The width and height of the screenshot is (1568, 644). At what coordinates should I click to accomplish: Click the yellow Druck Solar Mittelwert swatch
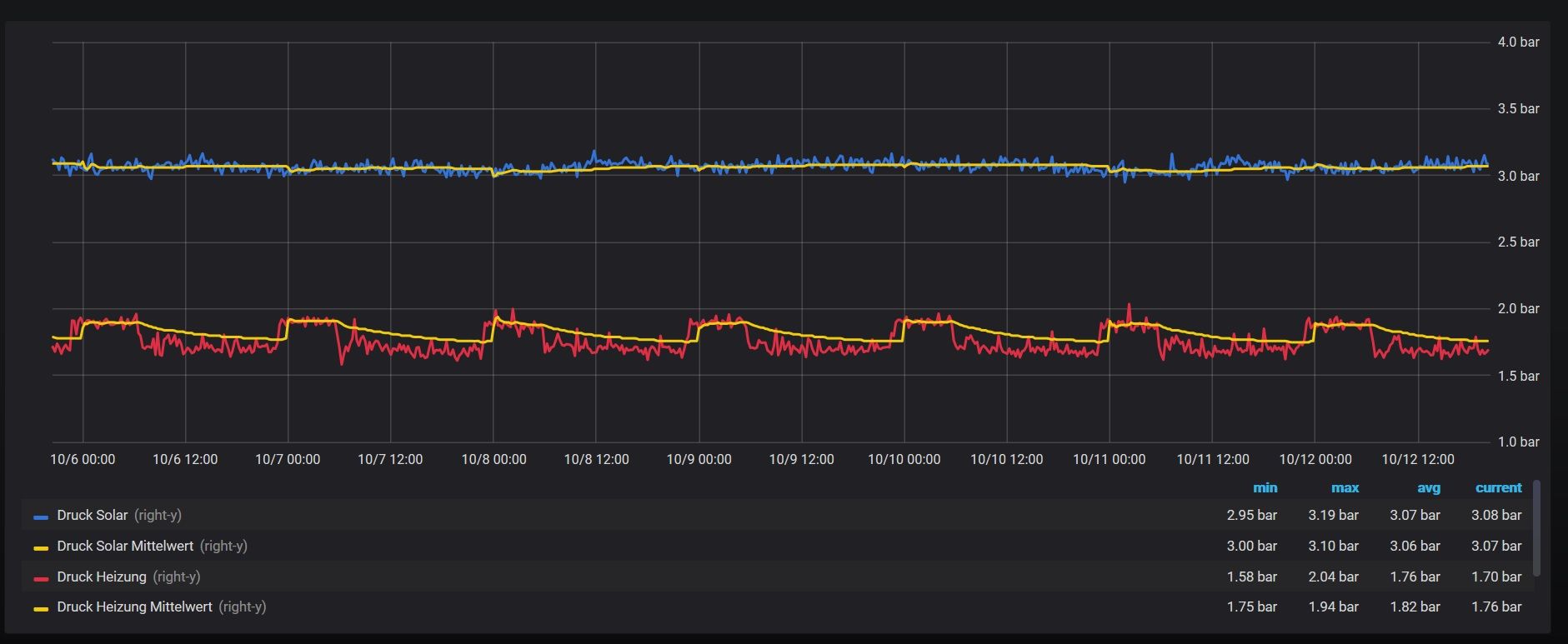41,547
